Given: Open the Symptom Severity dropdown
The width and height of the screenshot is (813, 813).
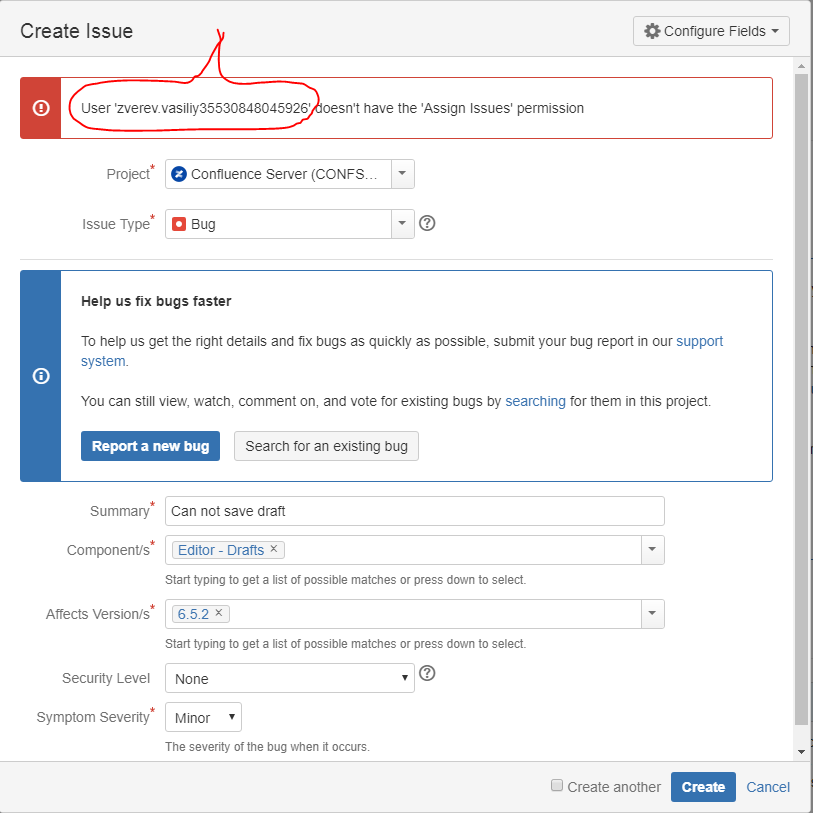Looking at the screenshot, I should pyautogui.click(x=203, y=717).
